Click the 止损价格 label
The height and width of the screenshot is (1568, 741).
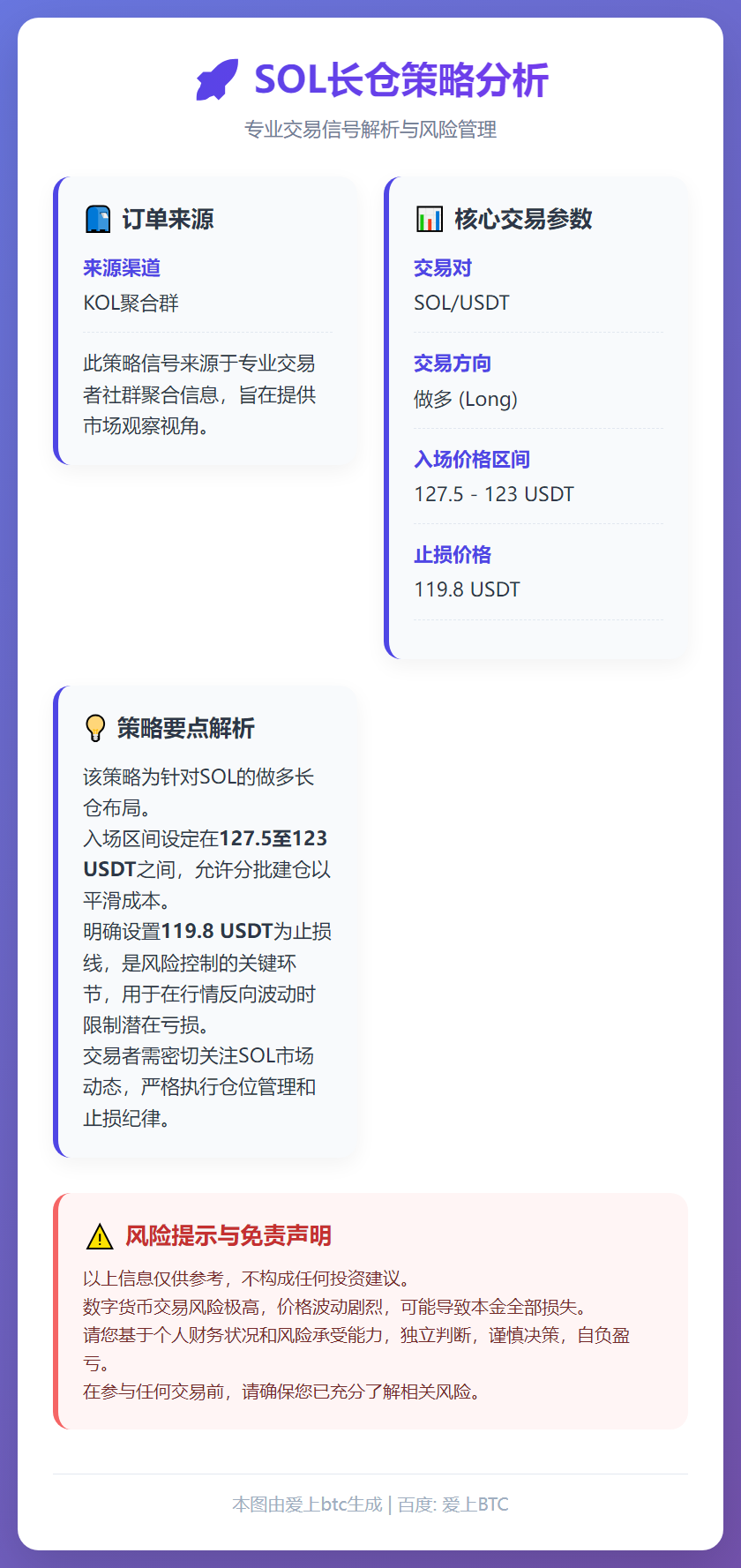(453, 555)
